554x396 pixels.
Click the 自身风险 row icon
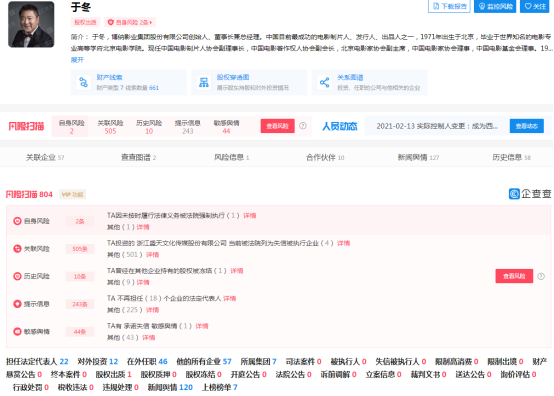point(17,221)
